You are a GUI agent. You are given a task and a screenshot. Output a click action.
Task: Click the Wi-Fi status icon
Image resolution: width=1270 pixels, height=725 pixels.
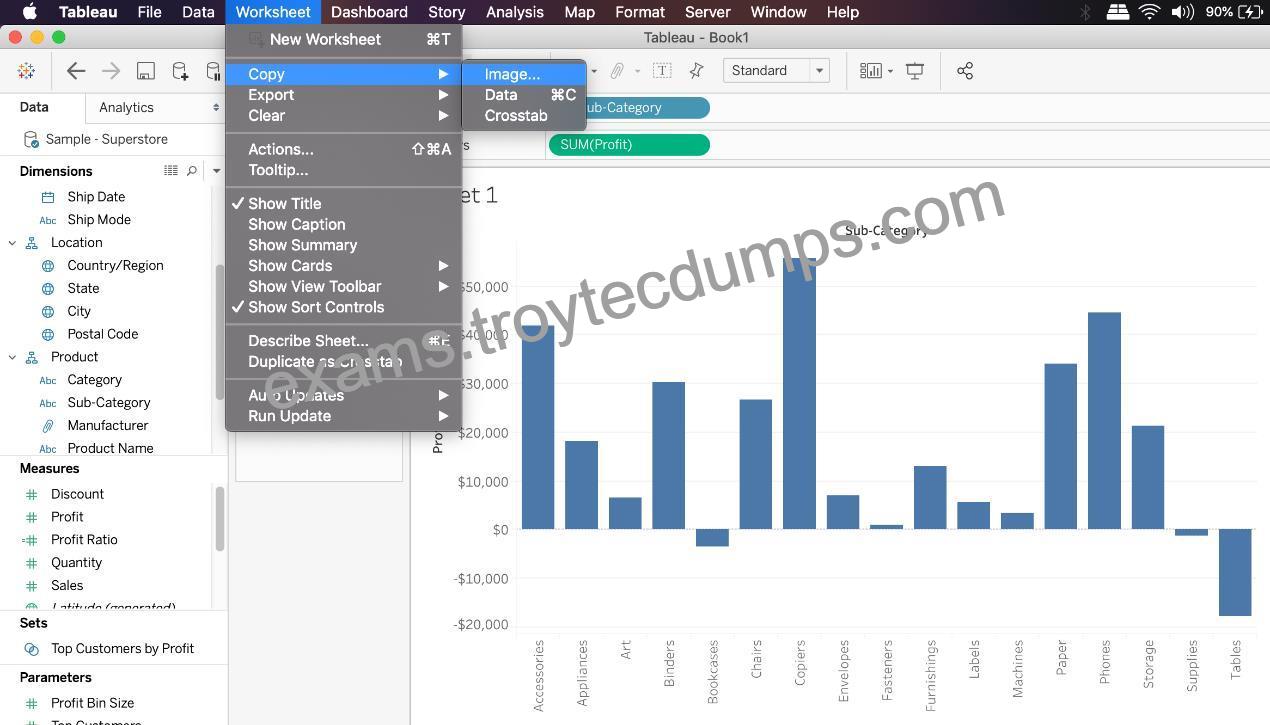click(1149, 12)
